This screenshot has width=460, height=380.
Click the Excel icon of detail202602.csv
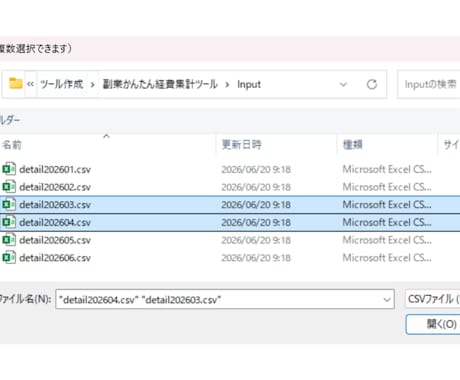[9, 187]
